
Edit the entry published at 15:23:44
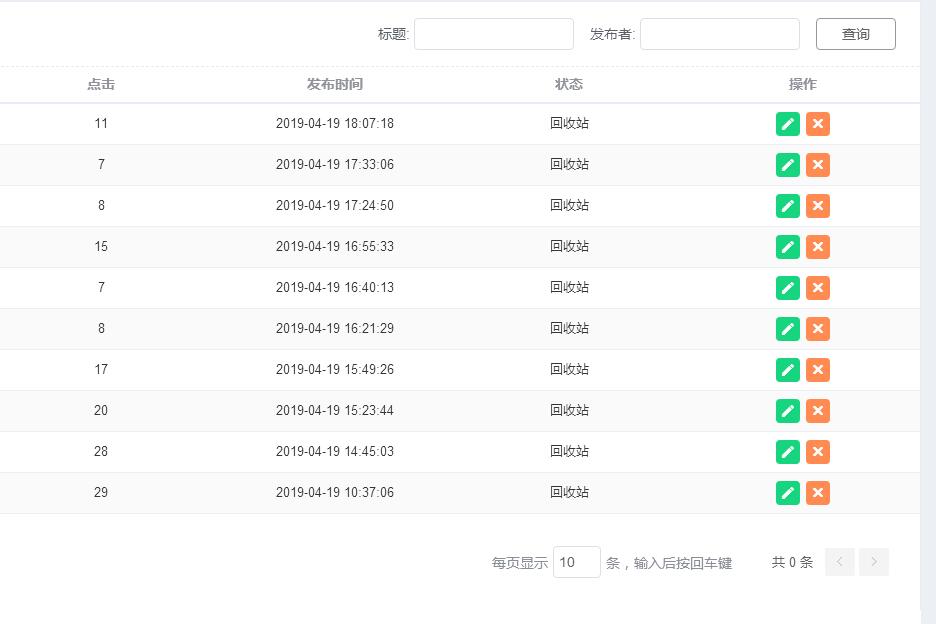click(788, 411)
